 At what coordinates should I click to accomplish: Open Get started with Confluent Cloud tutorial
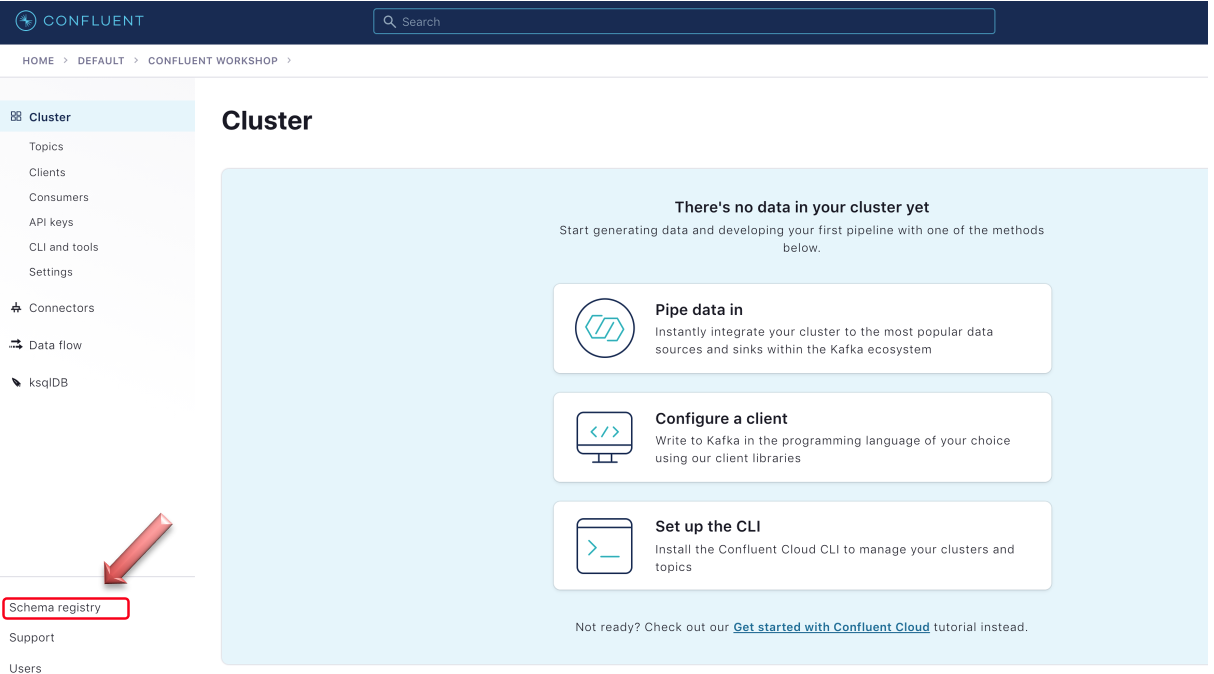(x=832, y=627)
